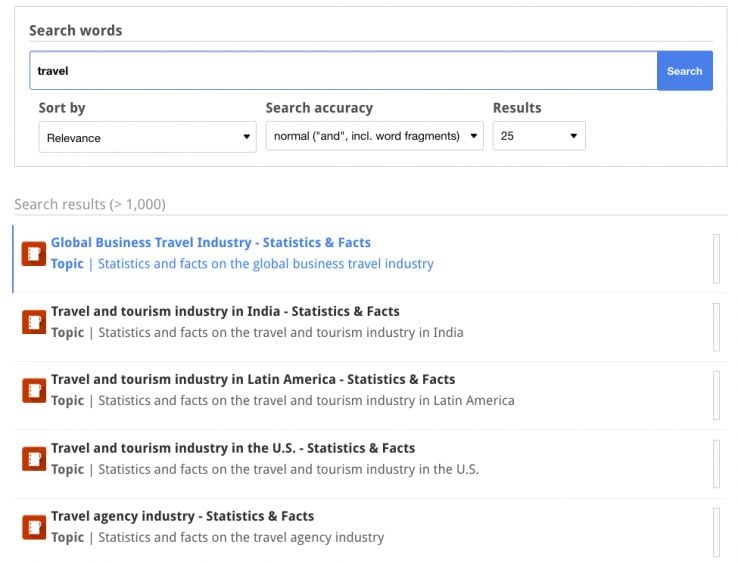Click into the search words field containing travel

point(342,71)
